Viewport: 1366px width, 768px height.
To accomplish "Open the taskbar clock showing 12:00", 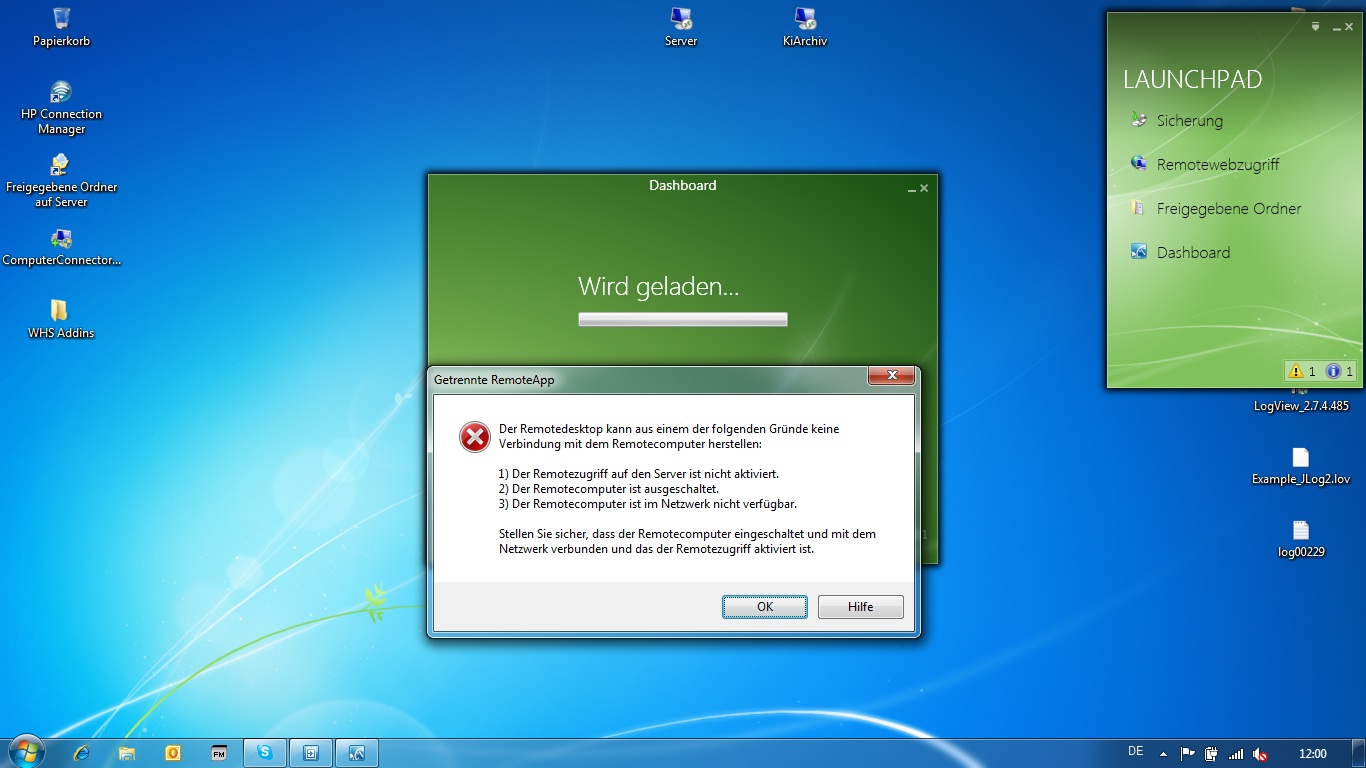I will tap(1312, 754).
